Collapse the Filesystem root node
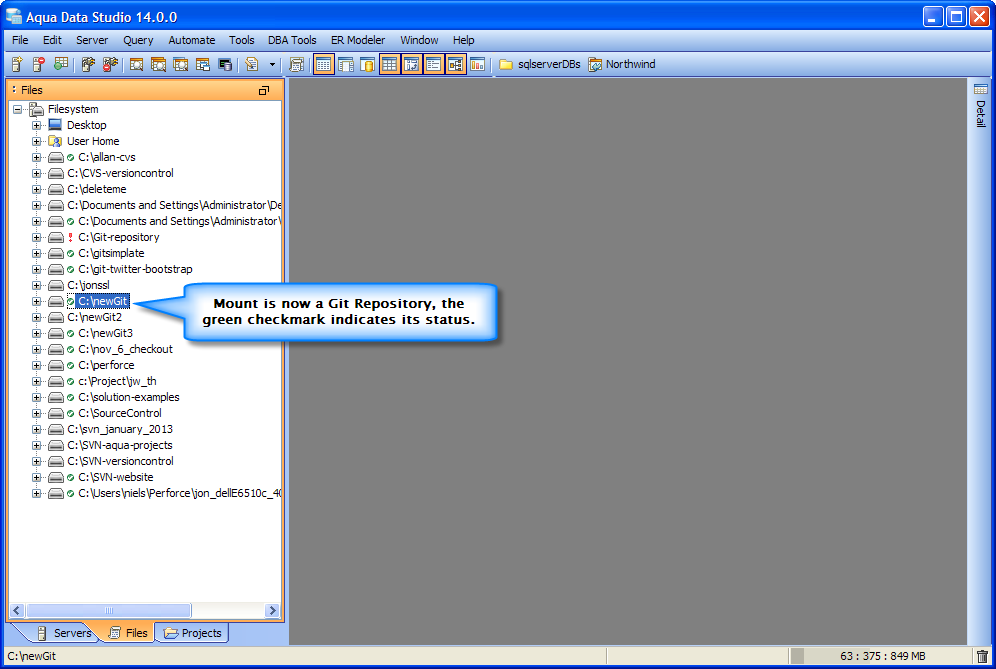 [17, 109]
